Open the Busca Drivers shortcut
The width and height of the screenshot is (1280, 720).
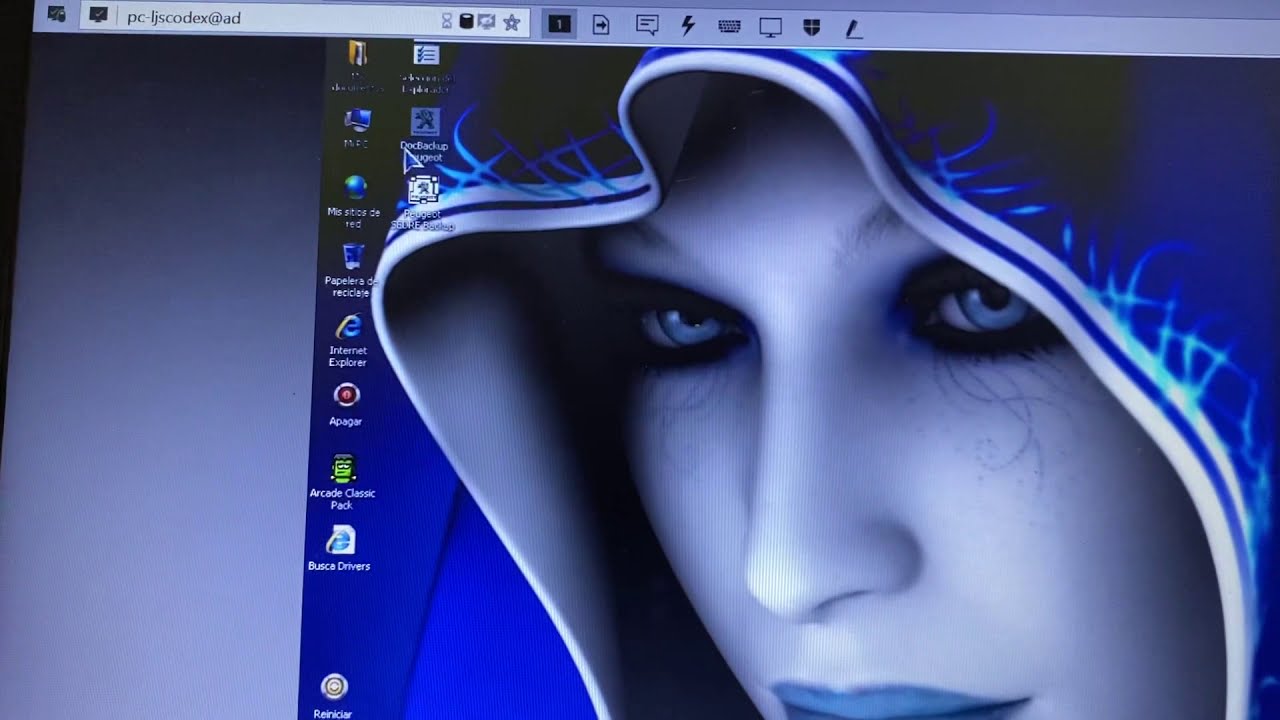pos(340,540)
